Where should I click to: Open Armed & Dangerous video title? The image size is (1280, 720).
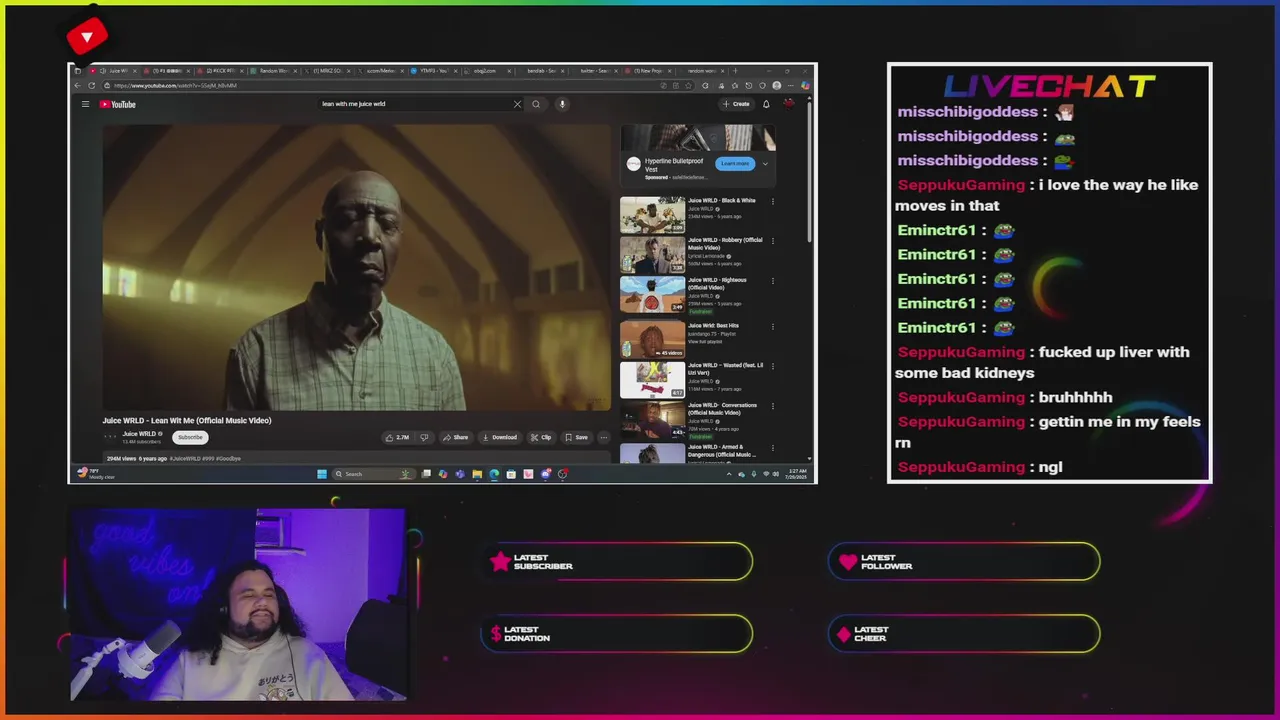(x=721, y=451)
